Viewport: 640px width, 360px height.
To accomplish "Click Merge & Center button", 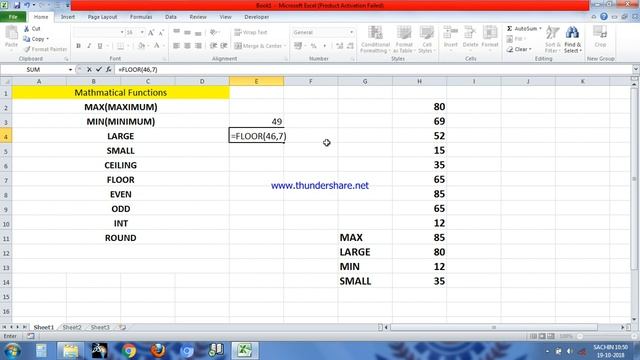I will (260, 46).
